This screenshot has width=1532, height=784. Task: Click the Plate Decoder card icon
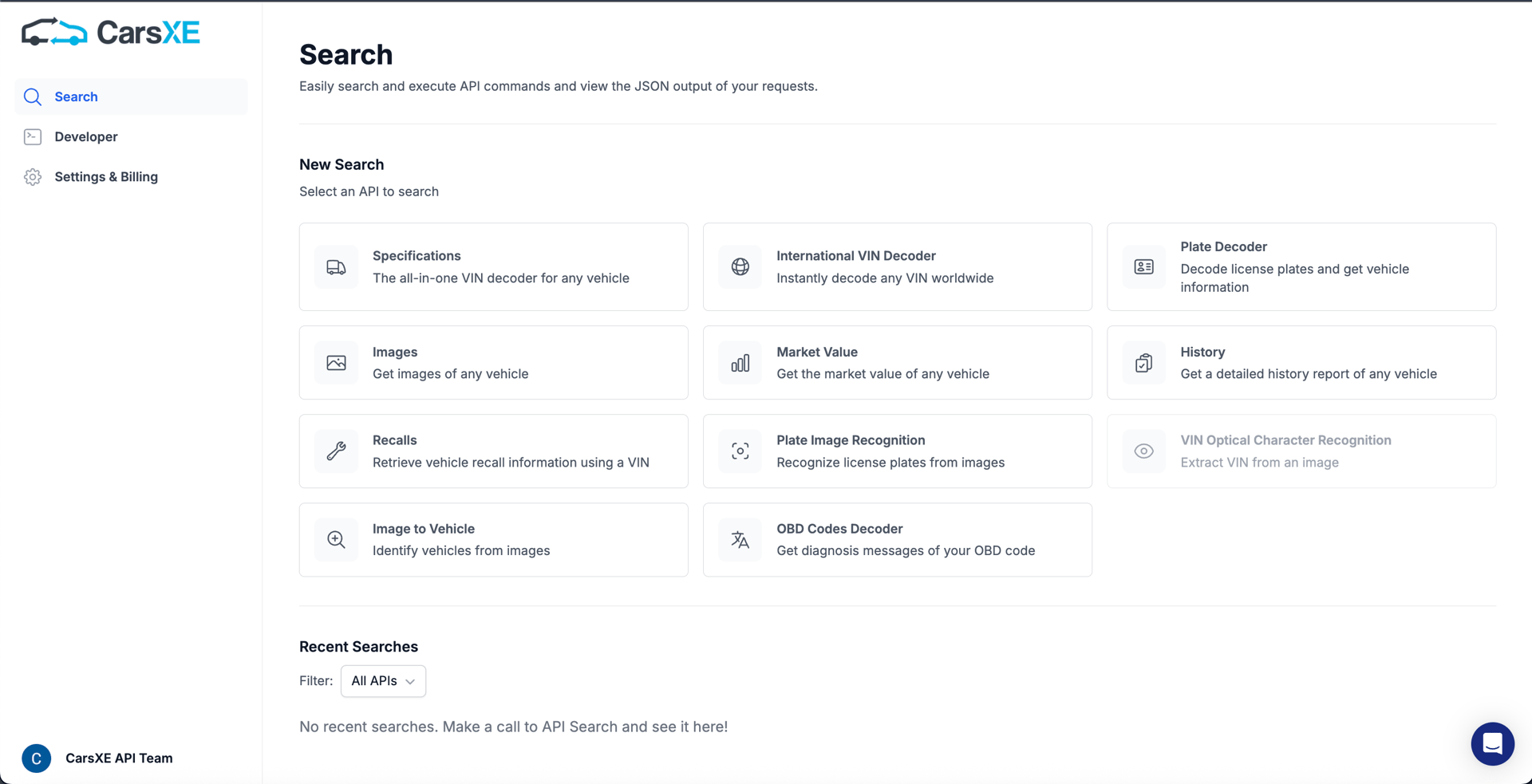point(1143,266)
